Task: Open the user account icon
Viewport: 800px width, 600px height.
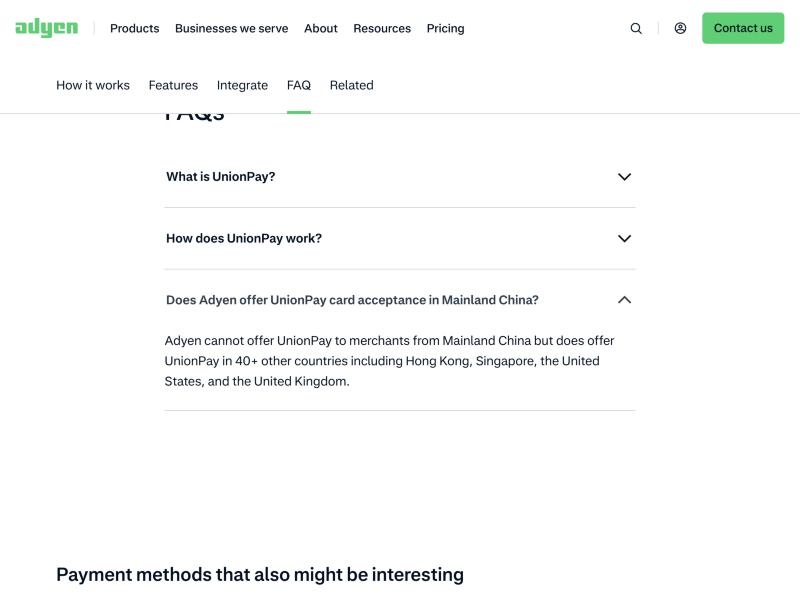Action: click(680, 28)
